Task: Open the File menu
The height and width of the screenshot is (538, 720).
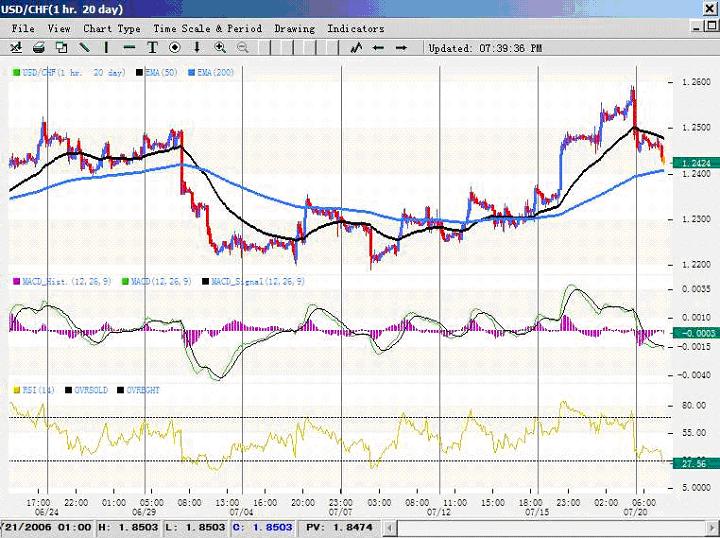Action: (23, 29)
